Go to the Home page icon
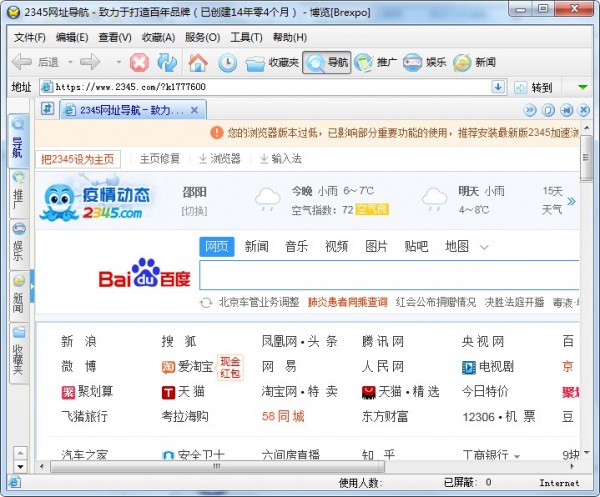The height and width of the screenshot is (497, 600). tap(198, 62)
